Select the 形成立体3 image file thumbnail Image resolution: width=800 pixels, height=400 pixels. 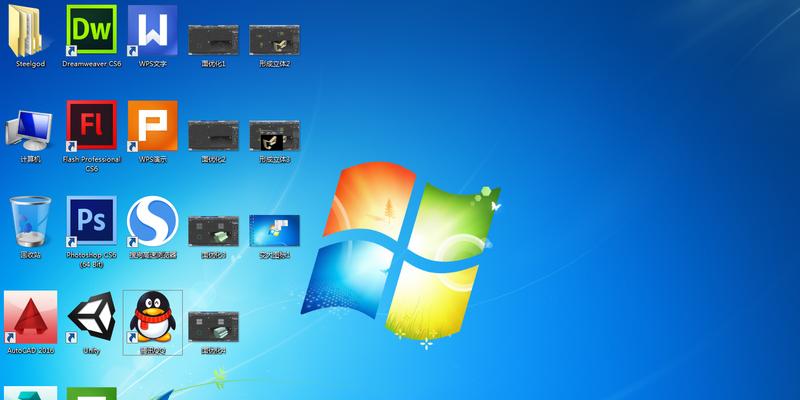274,136
